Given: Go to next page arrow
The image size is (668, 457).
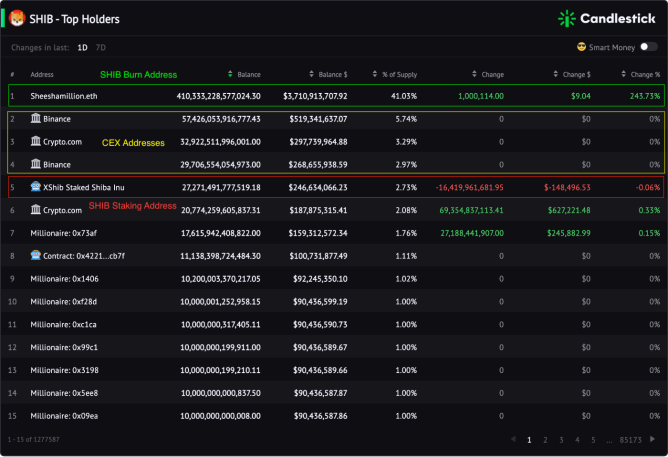Looking at the screenshot, I should coord(652,439).
